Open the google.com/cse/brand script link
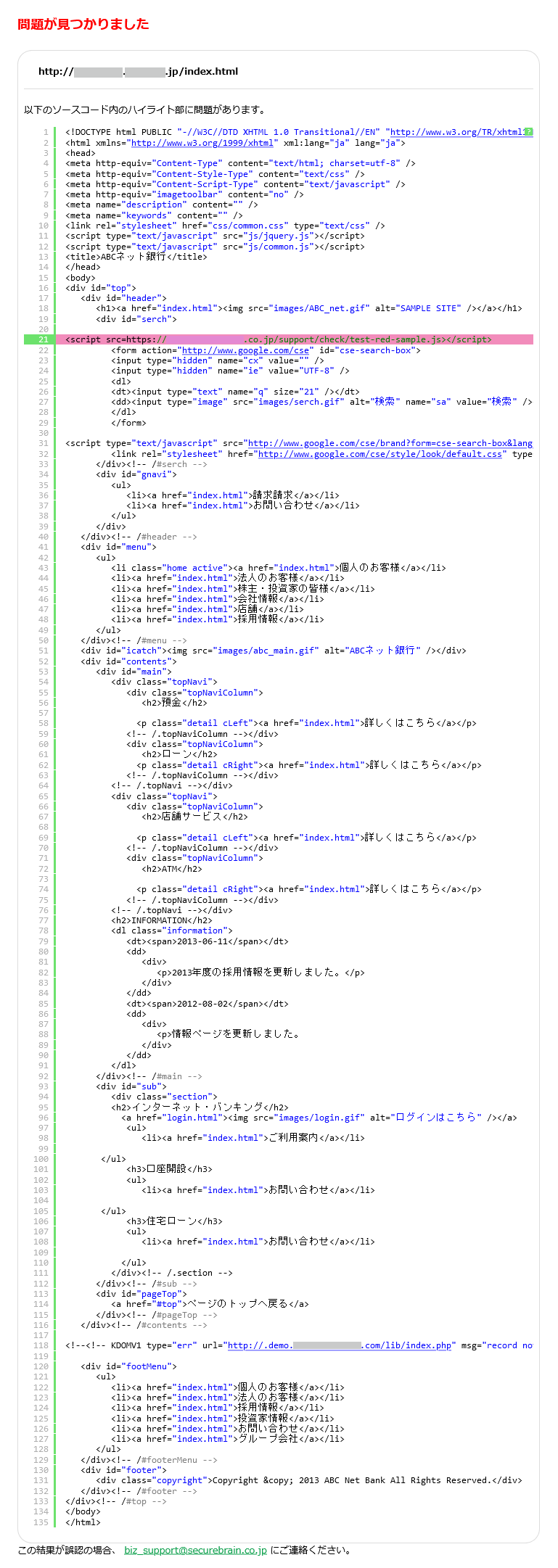This screenshot has width=558, height=1568. (390, 443)
